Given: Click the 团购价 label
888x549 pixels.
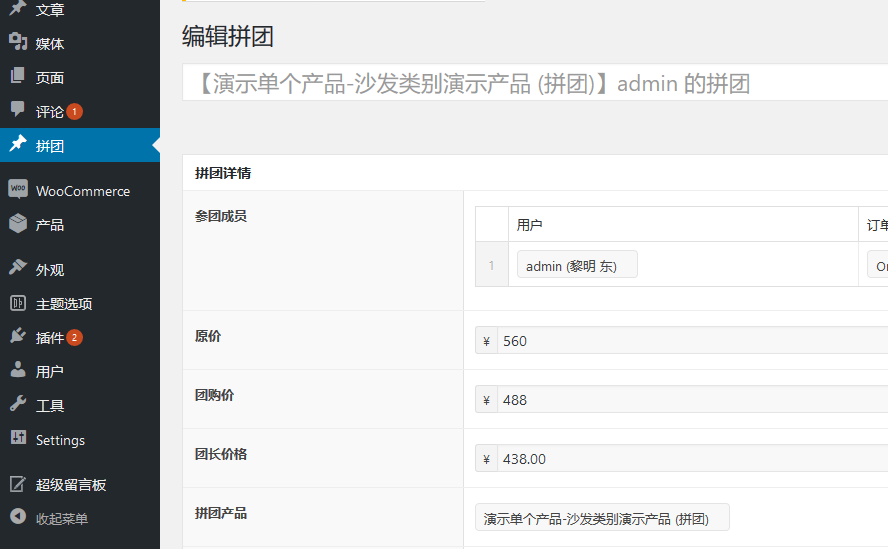Looking at the screenshot, I should [x=214, y=395].
